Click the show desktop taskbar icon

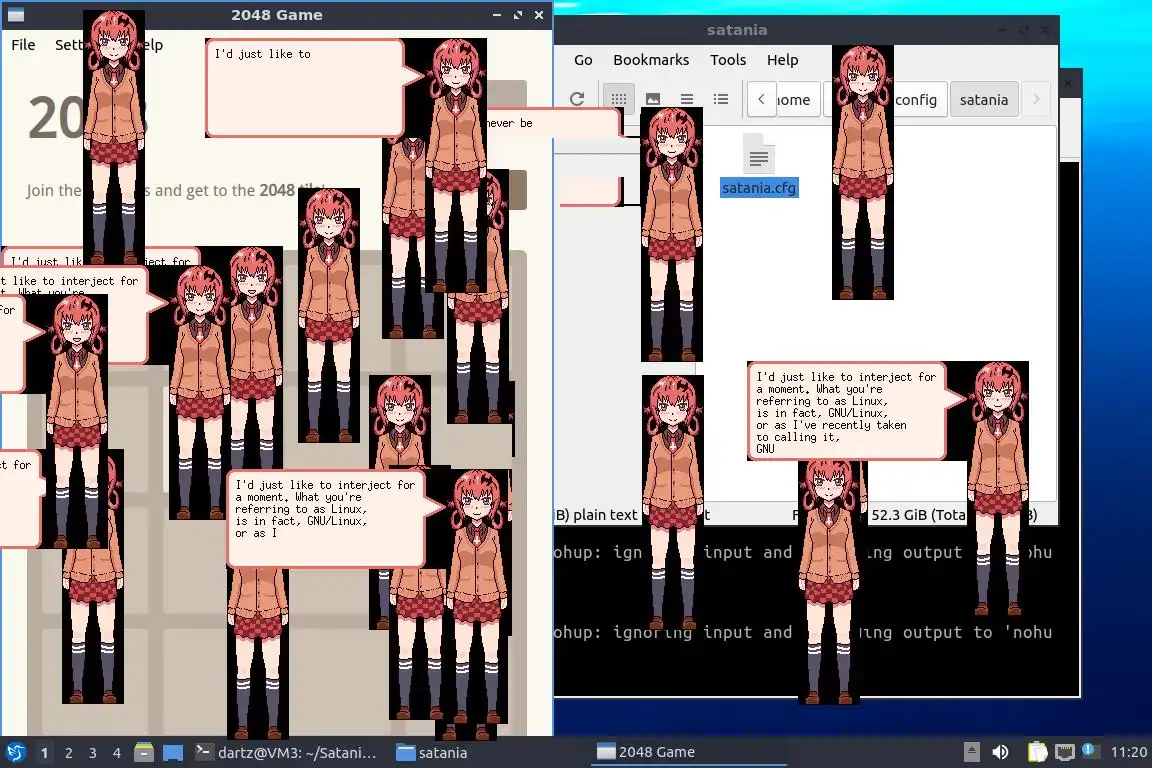tap(173, 753)
